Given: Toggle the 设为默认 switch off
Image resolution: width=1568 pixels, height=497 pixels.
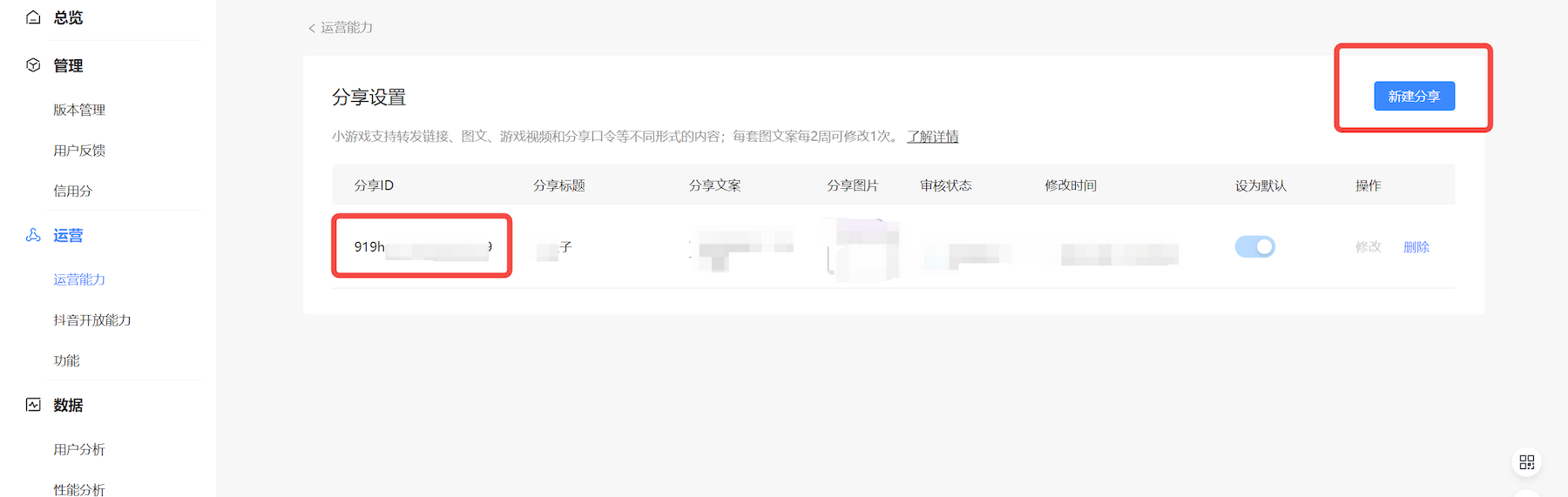Looking at the screenshot, I should [1254, 247].
